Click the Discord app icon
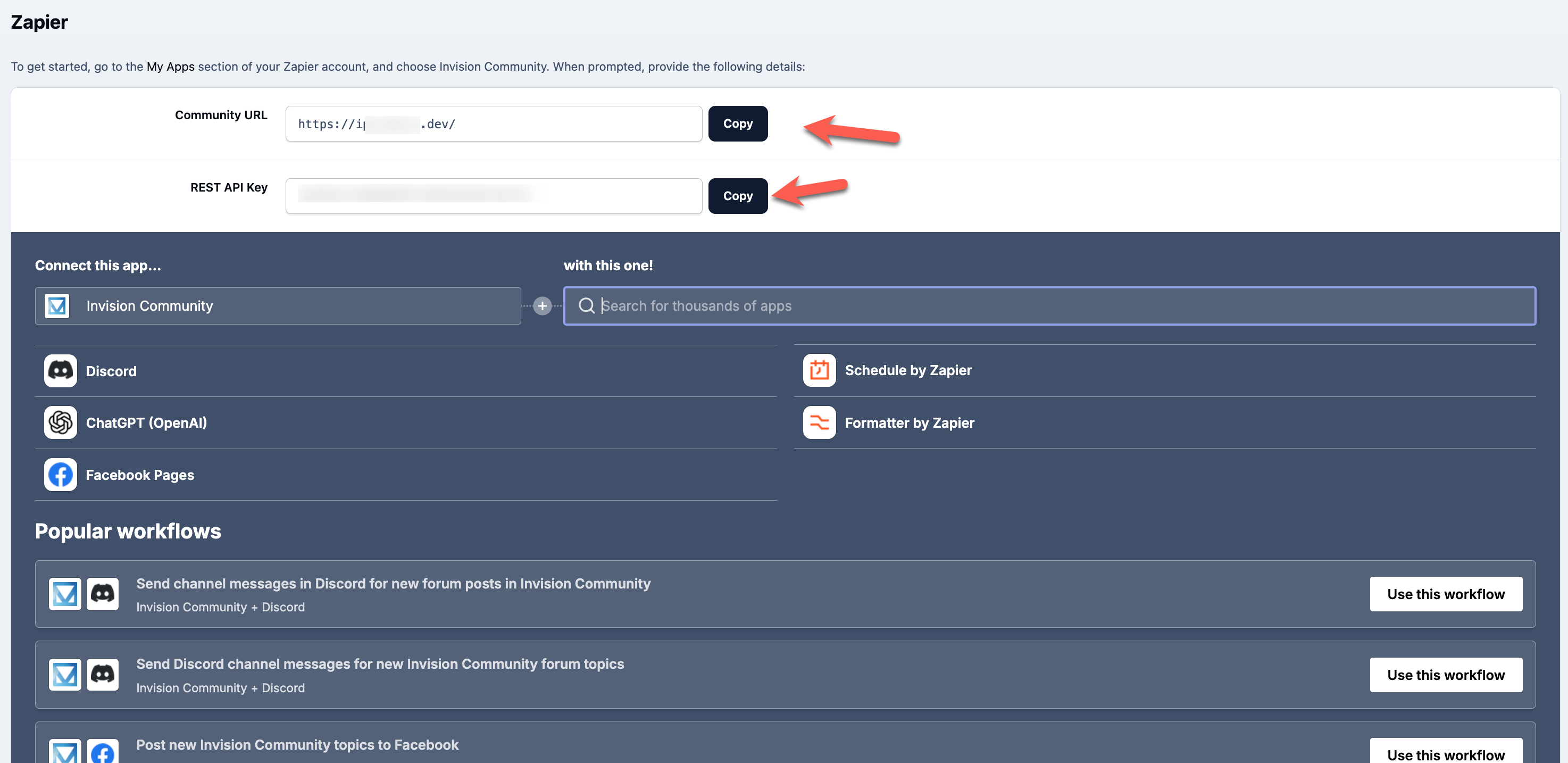The image size is (1568, 763). pyautogui.click(x=60, y=371)
